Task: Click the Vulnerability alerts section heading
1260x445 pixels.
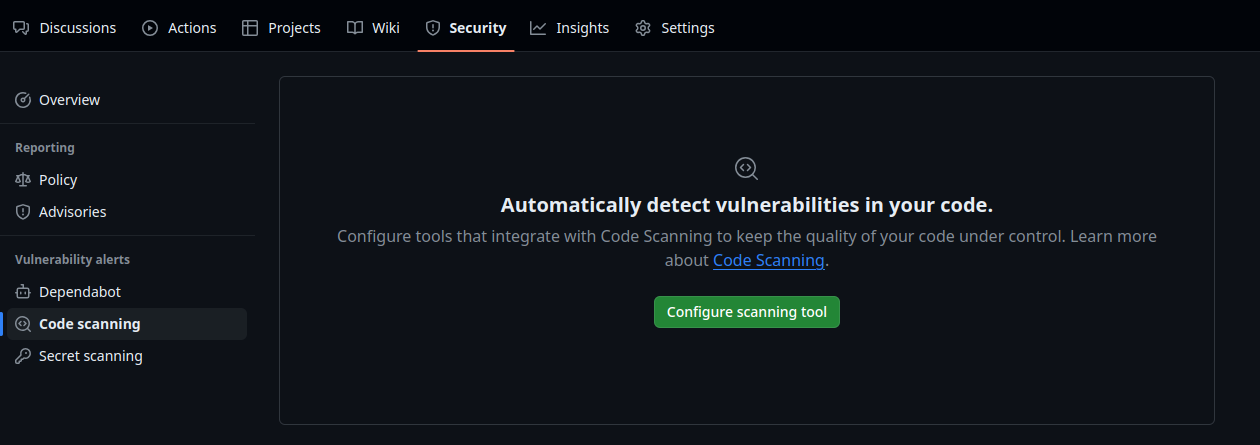Action: click(73, 260)
